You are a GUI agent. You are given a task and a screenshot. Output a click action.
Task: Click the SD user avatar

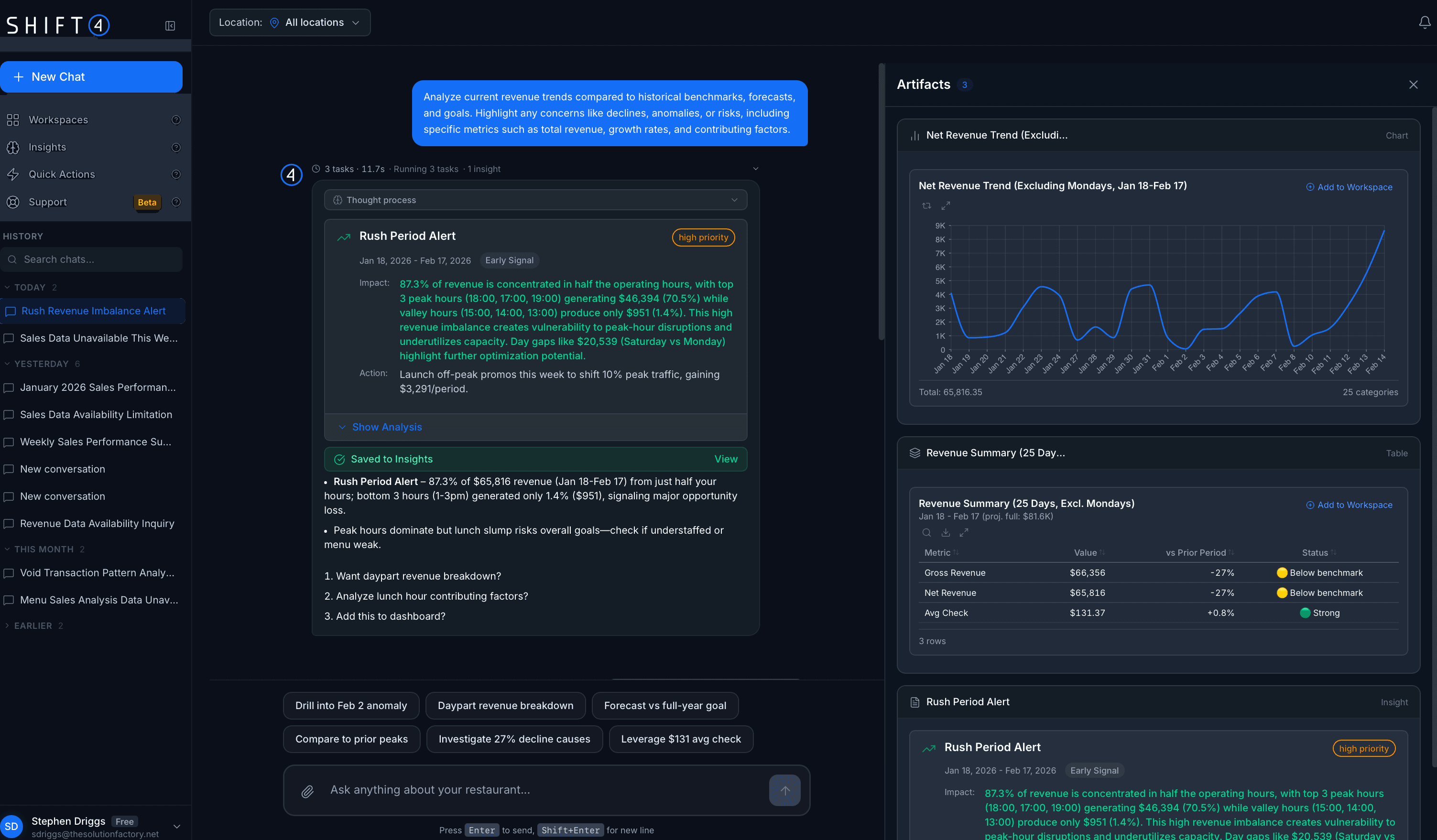click(x=11, y=826)
